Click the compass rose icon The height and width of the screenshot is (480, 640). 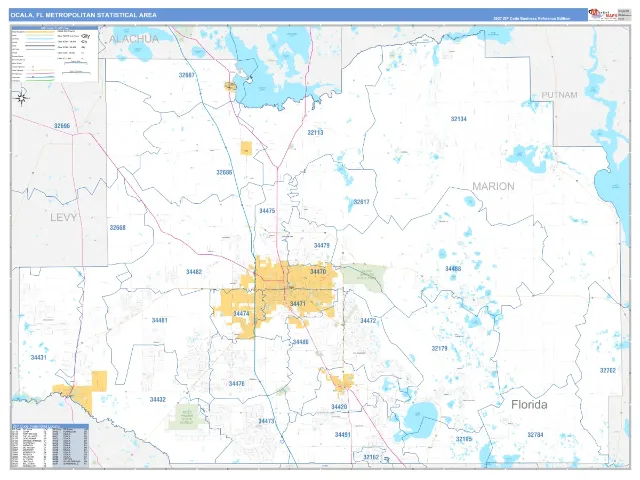point(21,98)
